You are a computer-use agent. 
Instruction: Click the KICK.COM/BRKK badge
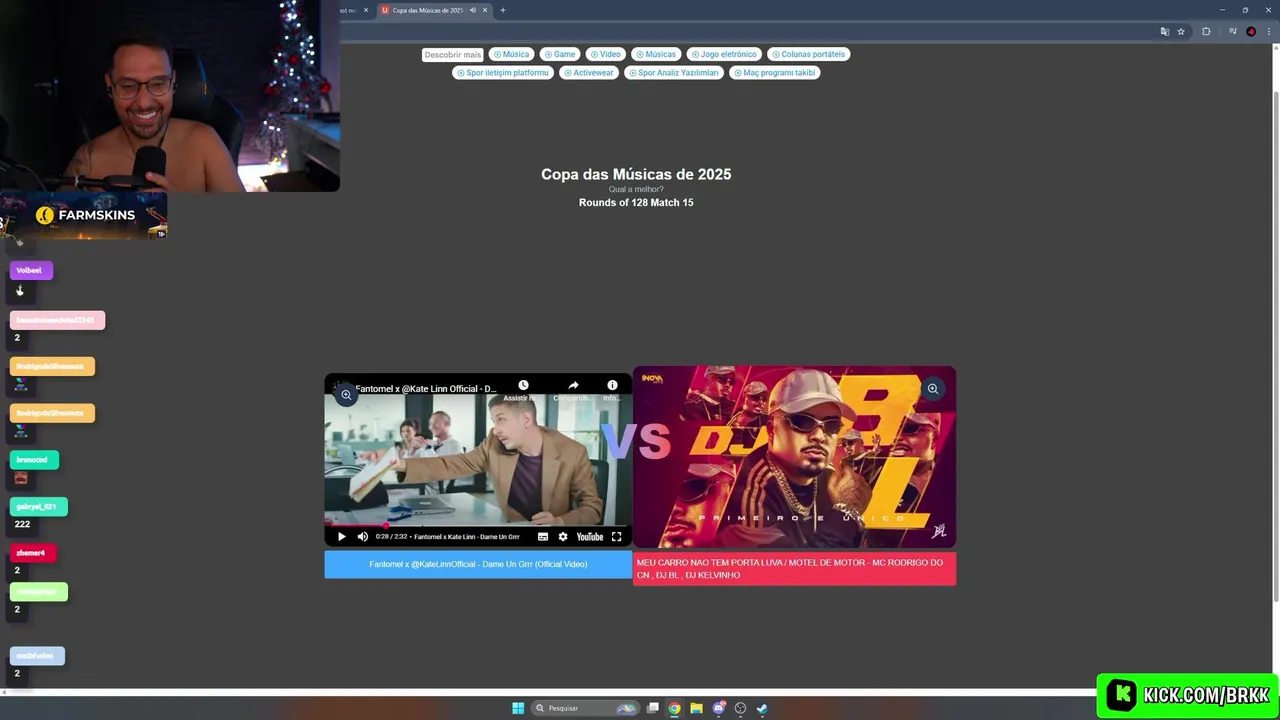point(1187,695)
